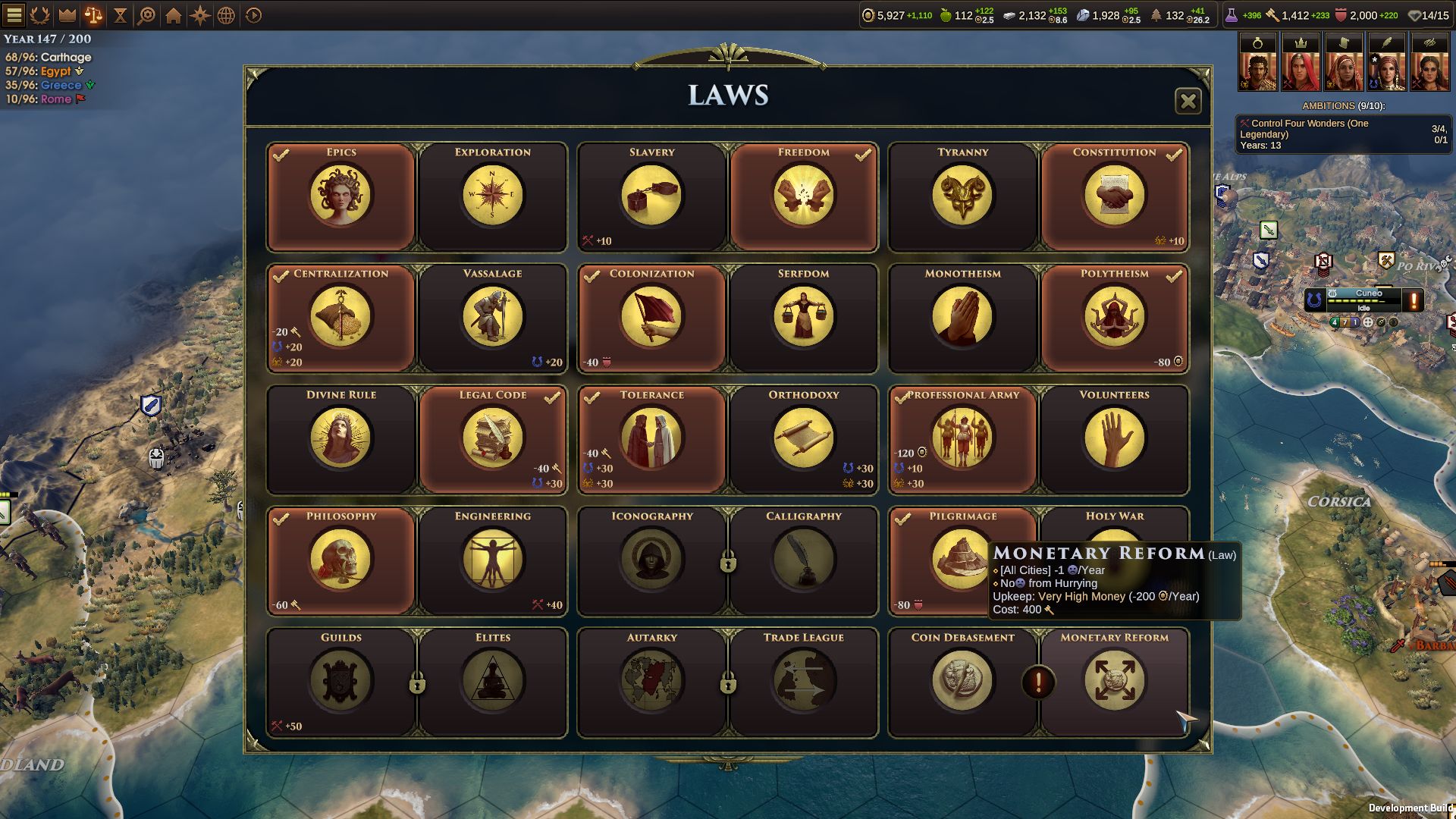Choose the Slavery law shackles icon
Image resolution: width=1456 pixels, height=819 pixels.
651,196
